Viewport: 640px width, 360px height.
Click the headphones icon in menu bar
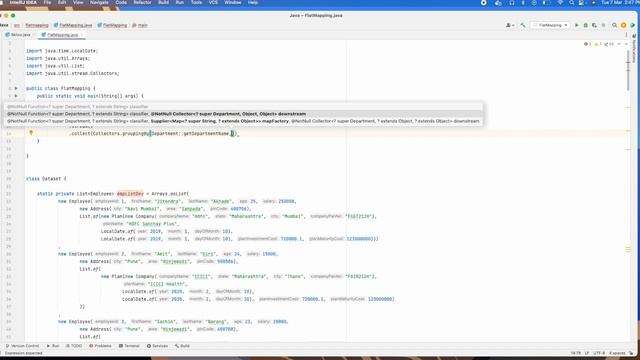(x=512, y=2)
